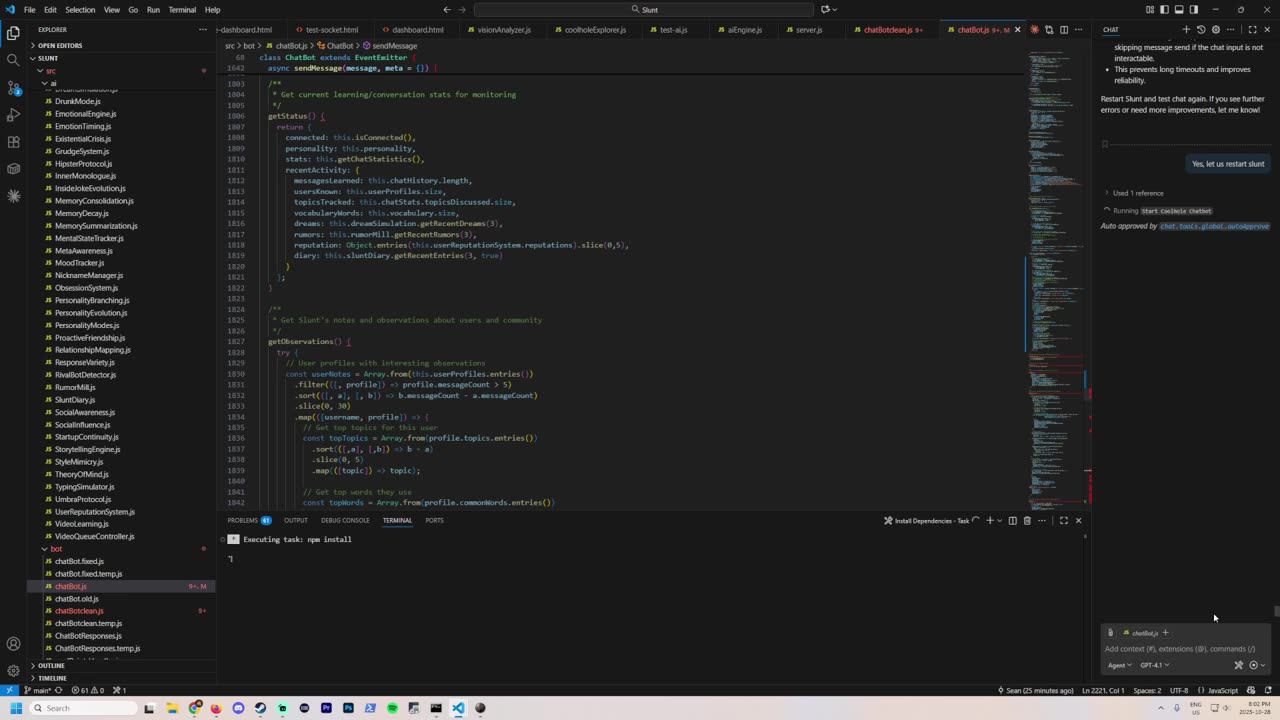Switch to the server.js tab
The height and width of the screenshot is (720, 1280).
808,30
